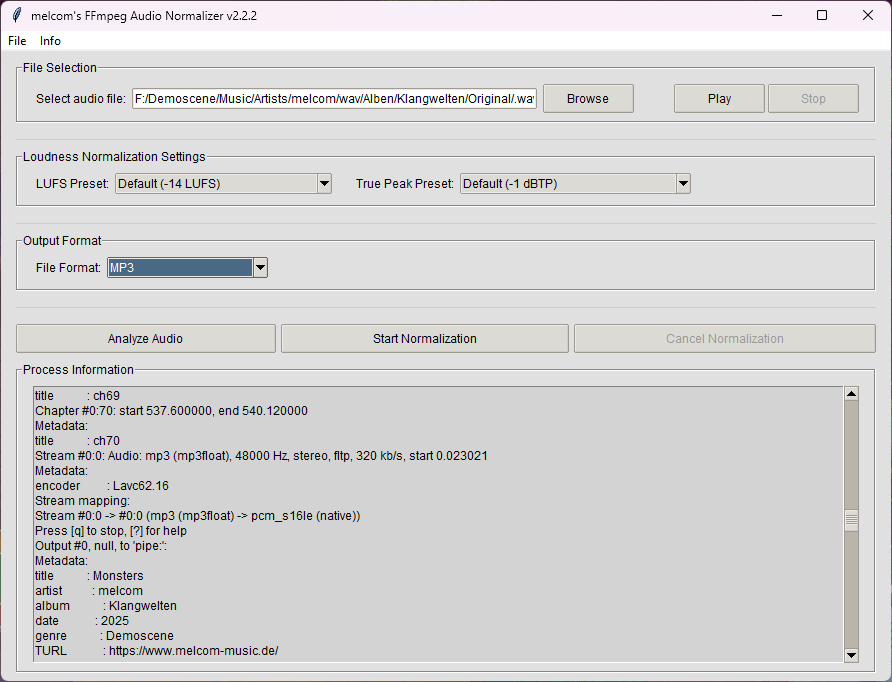Screen dimensions: 892x682
Task: Expand the LUFS Preset dropdown
Action: pyautogui.click(x=324, y=184)
